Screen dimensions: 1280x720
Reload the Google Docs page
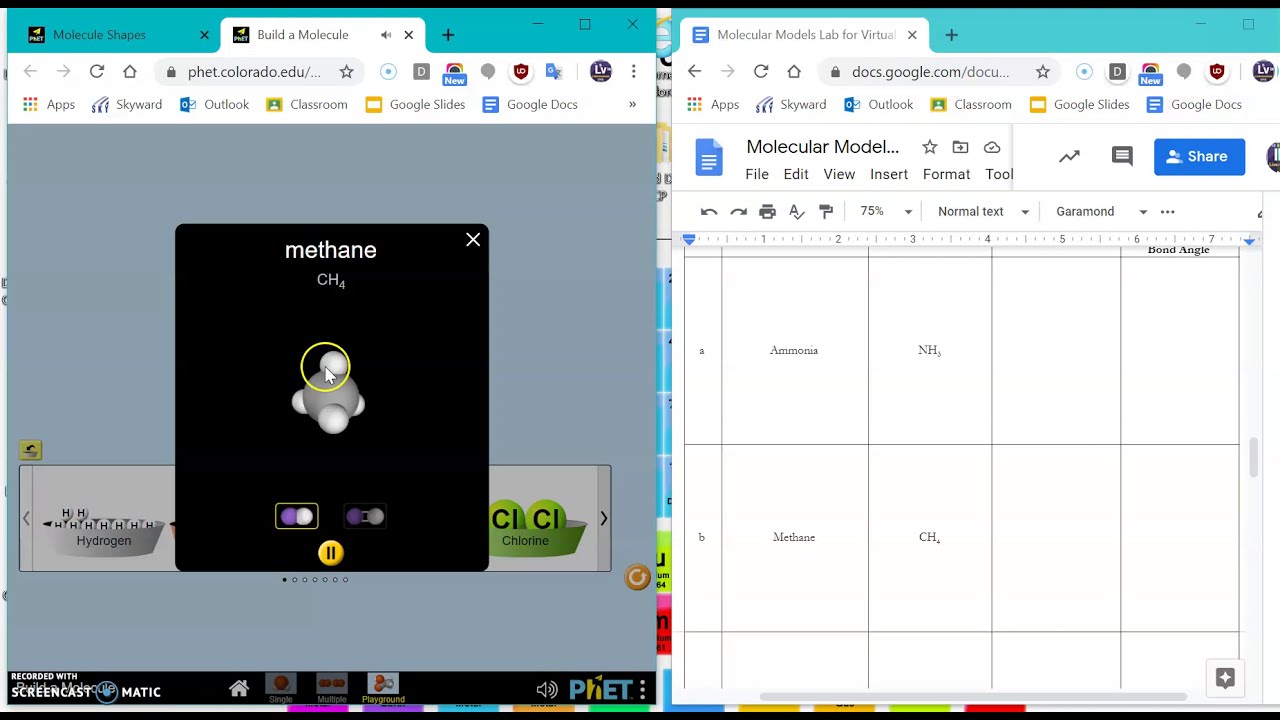[x=761, y=71]
